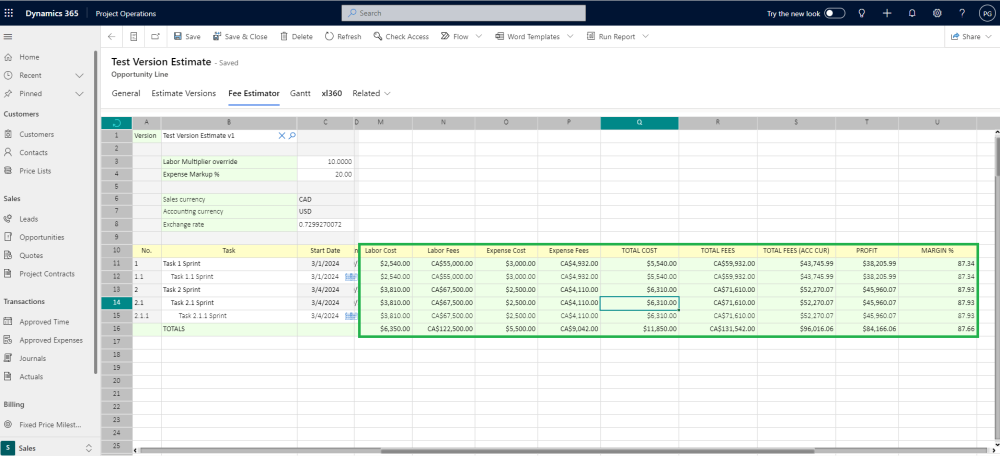Viewport: 1000px width, 456px height.
Task: Open Fixed Price Milestones in sidebar
Action: point(48,425)
